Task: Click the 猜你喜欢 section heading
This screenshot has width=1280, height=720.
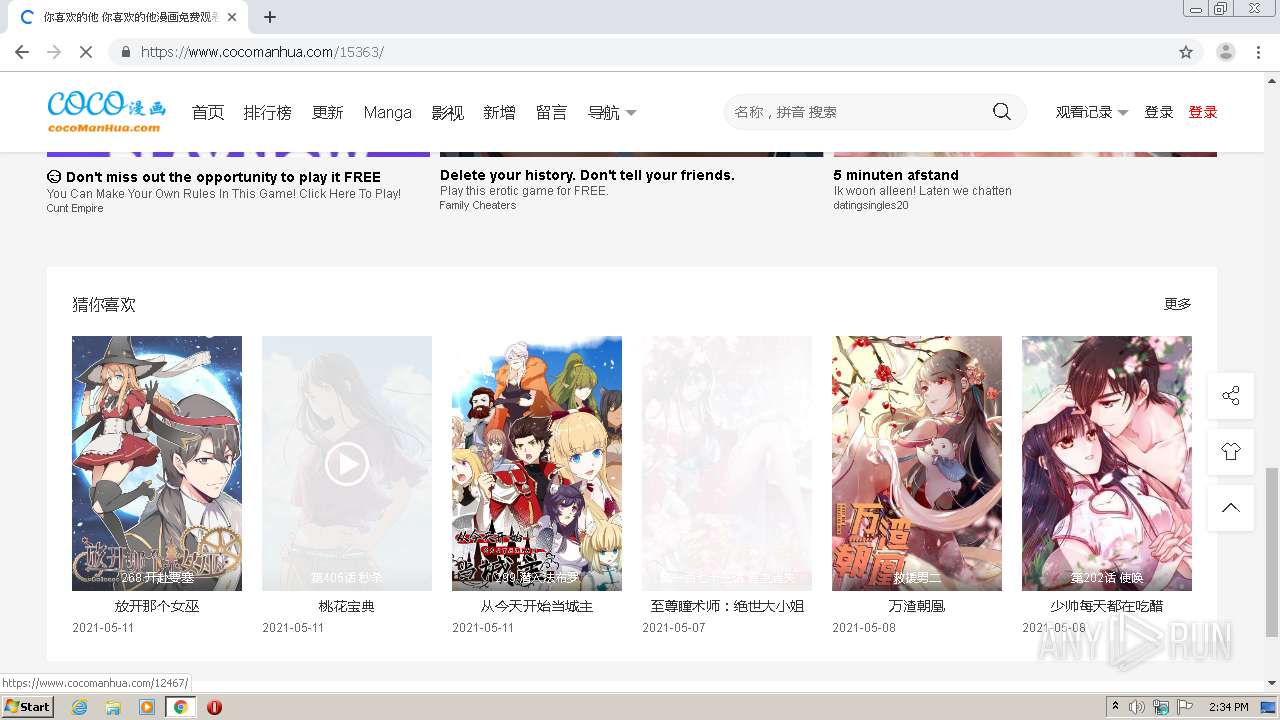Action: (104, 304)
